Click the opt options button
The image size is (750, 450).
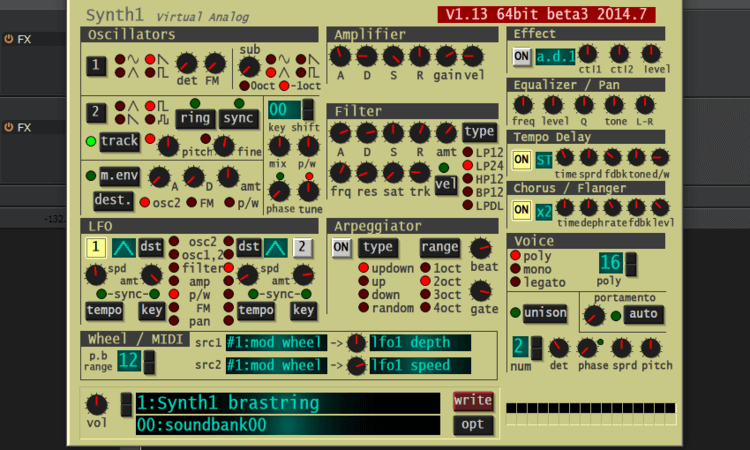tap(473, 425)
